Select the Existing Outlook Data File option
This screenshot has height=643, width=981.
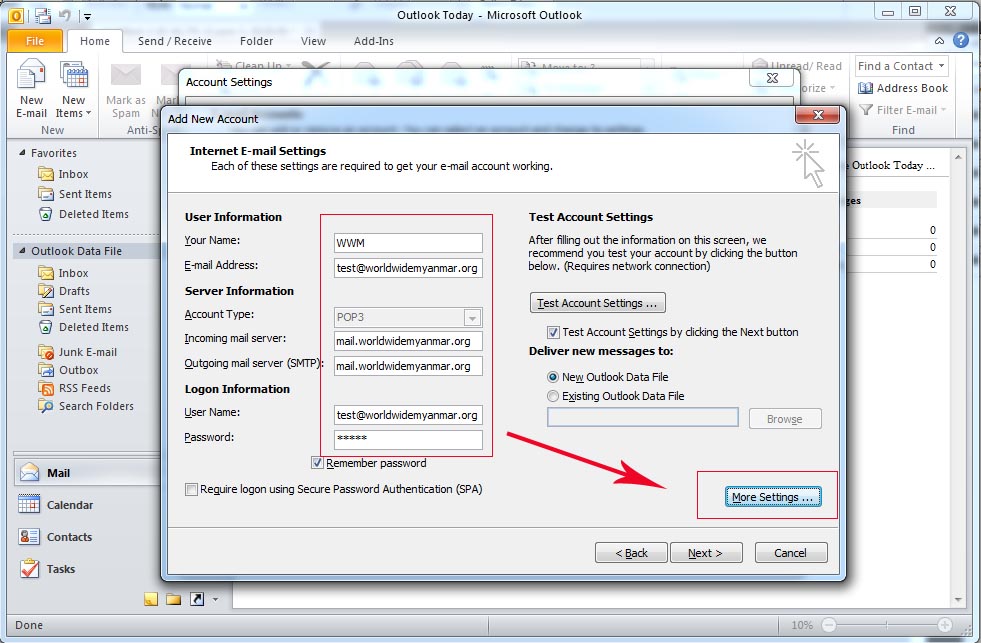553,395
